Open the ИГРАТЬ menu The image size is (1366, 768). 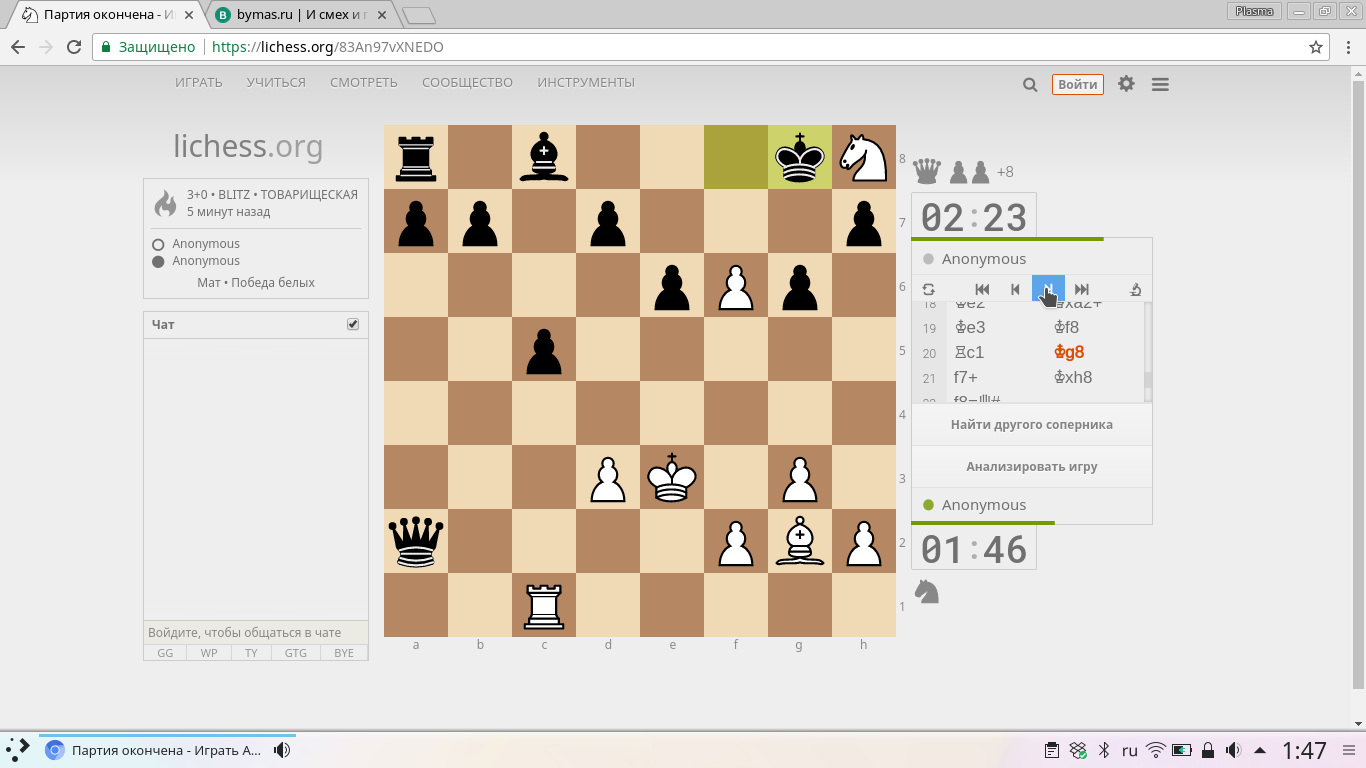[199, 83]
